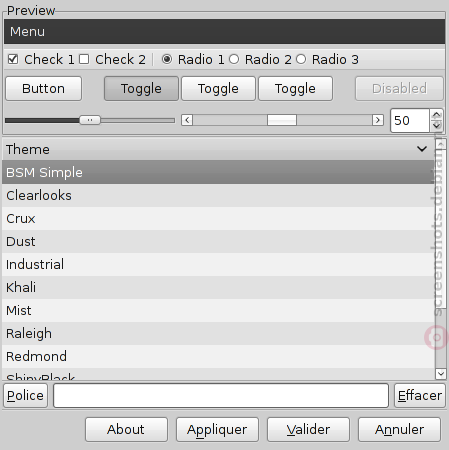Increase the spin box value from 50
The height and width of the screenshot is (450, 449).
(x=436, y=115)
